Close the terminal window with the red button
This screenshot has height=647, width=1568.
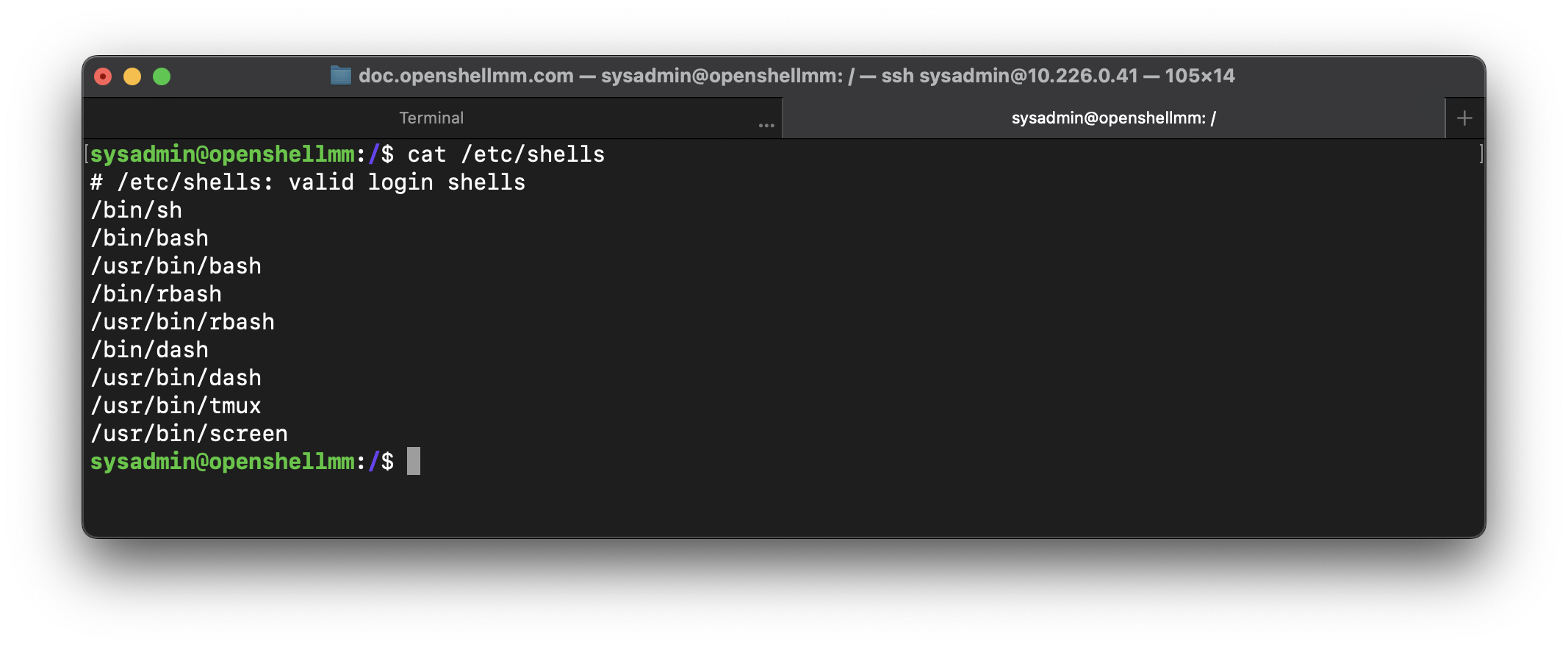click(x=103, y=76)
